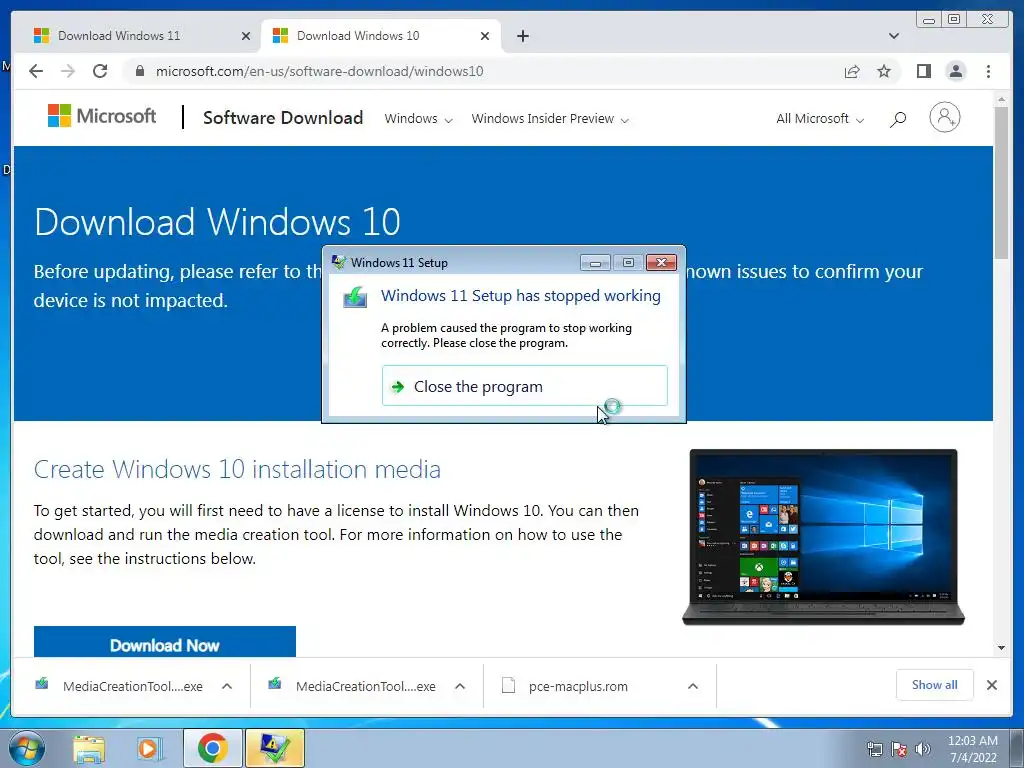Click the address bar URL
1024x768 pixels.
point(319,71)
